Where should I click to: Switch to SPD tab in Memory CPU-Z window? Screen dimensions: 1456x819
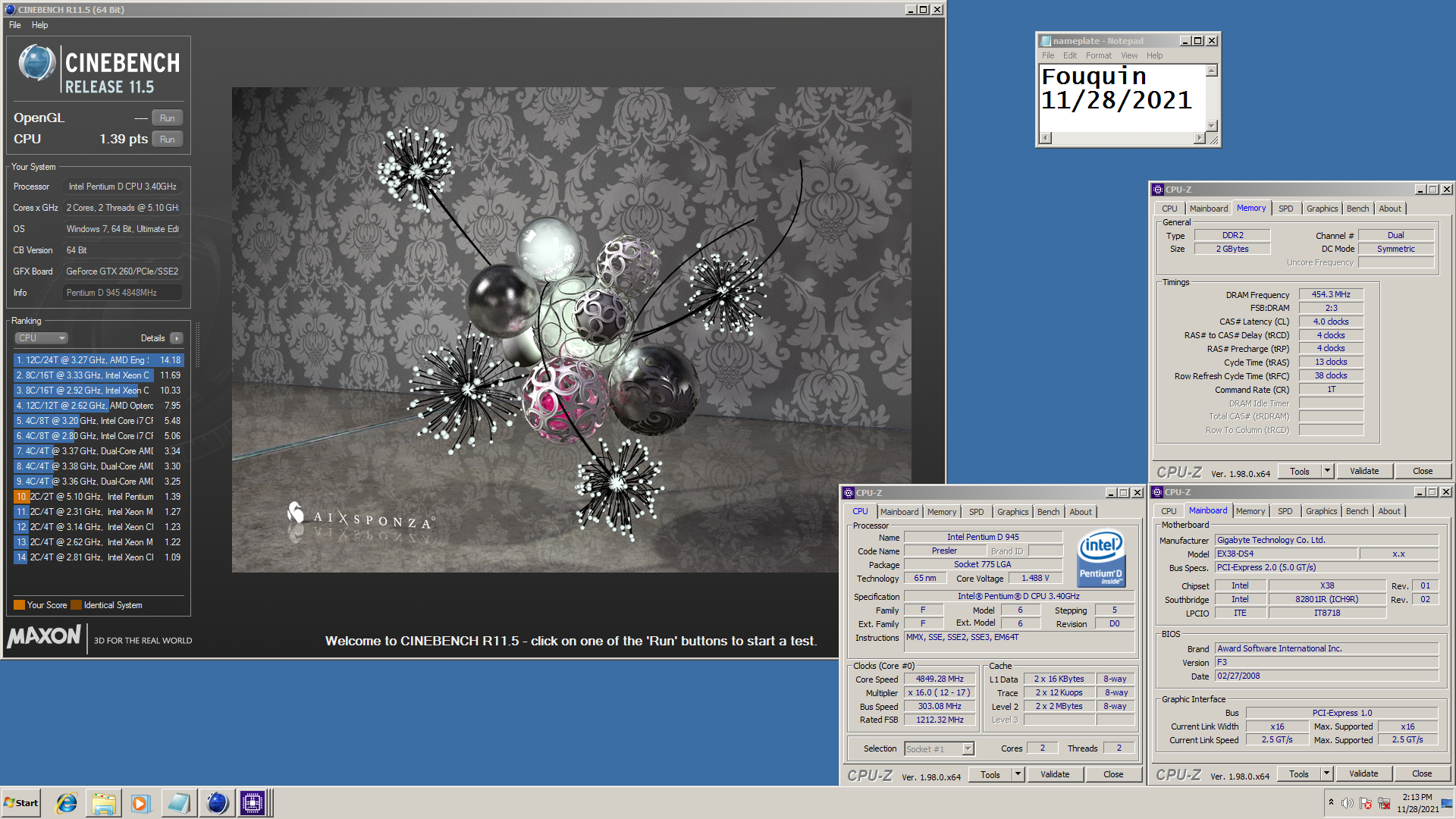[1285, 209]
